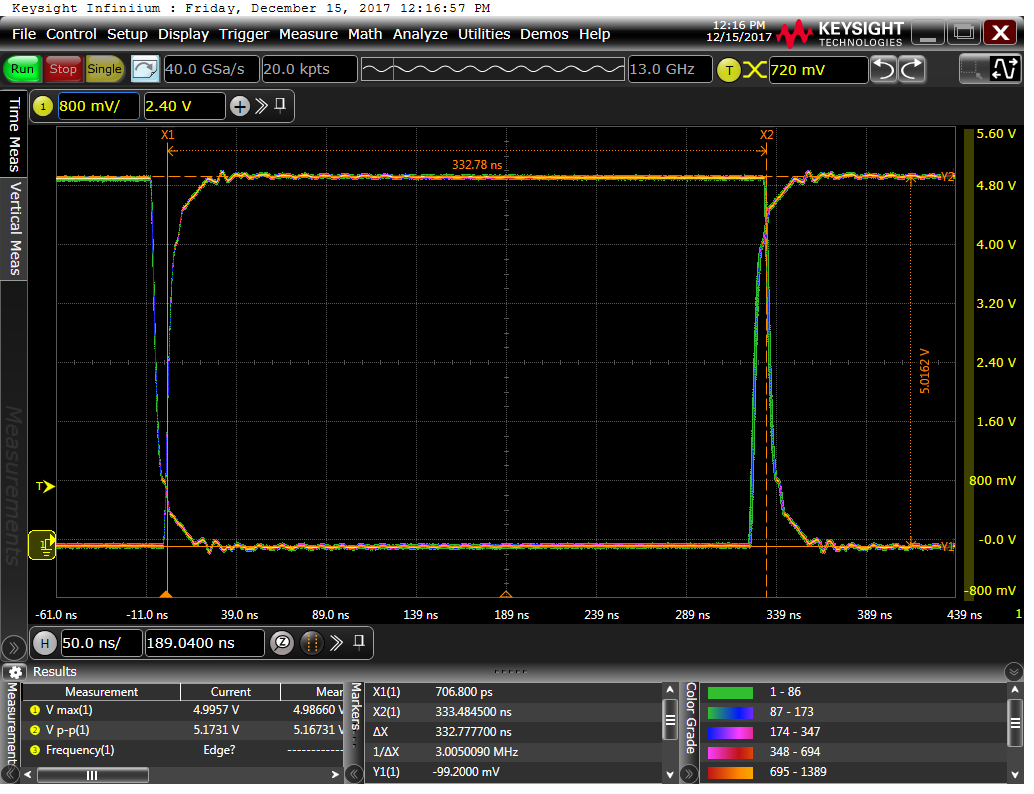Click the channel 1 ground reference marker

click(42, 545)
